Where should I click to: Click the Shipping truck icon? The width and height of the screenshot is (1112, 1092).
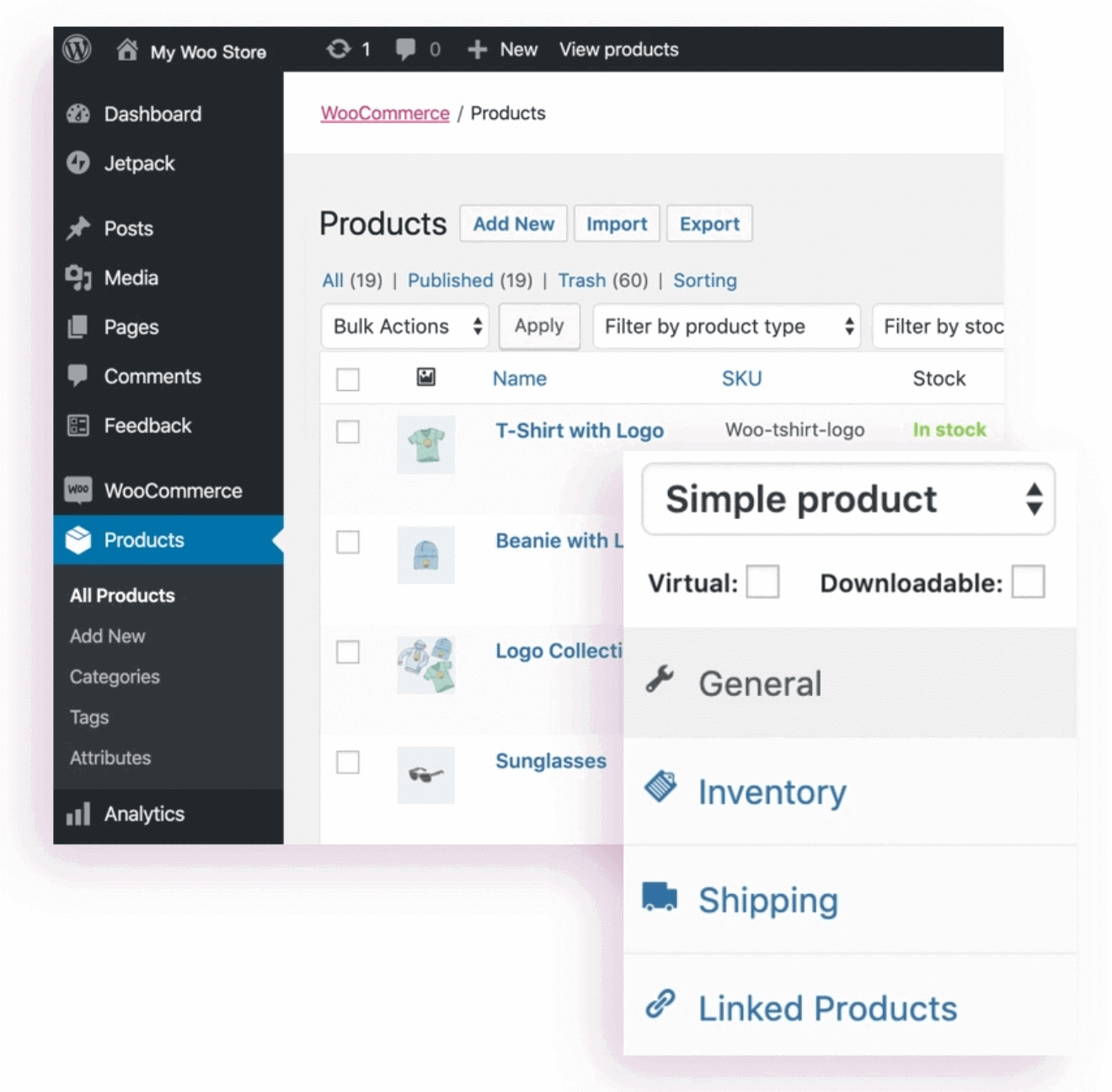(x=662, y=897)
